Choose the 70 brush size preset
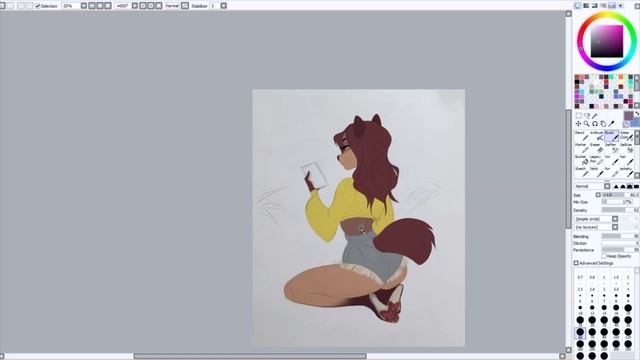This screenshot has height=360, width=640. click(592, 333)
